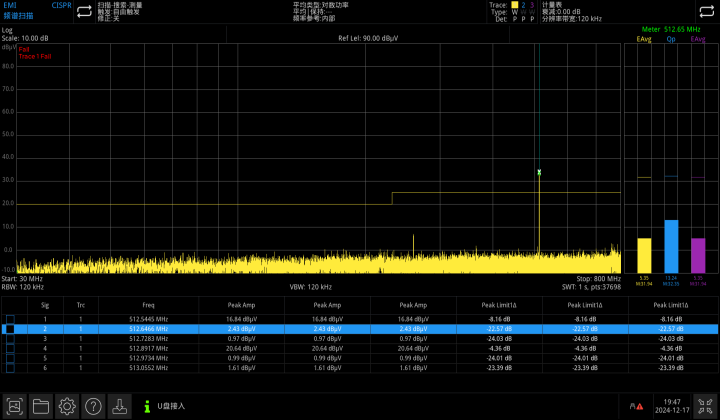Click the Sig column header in table

[44, 304]
